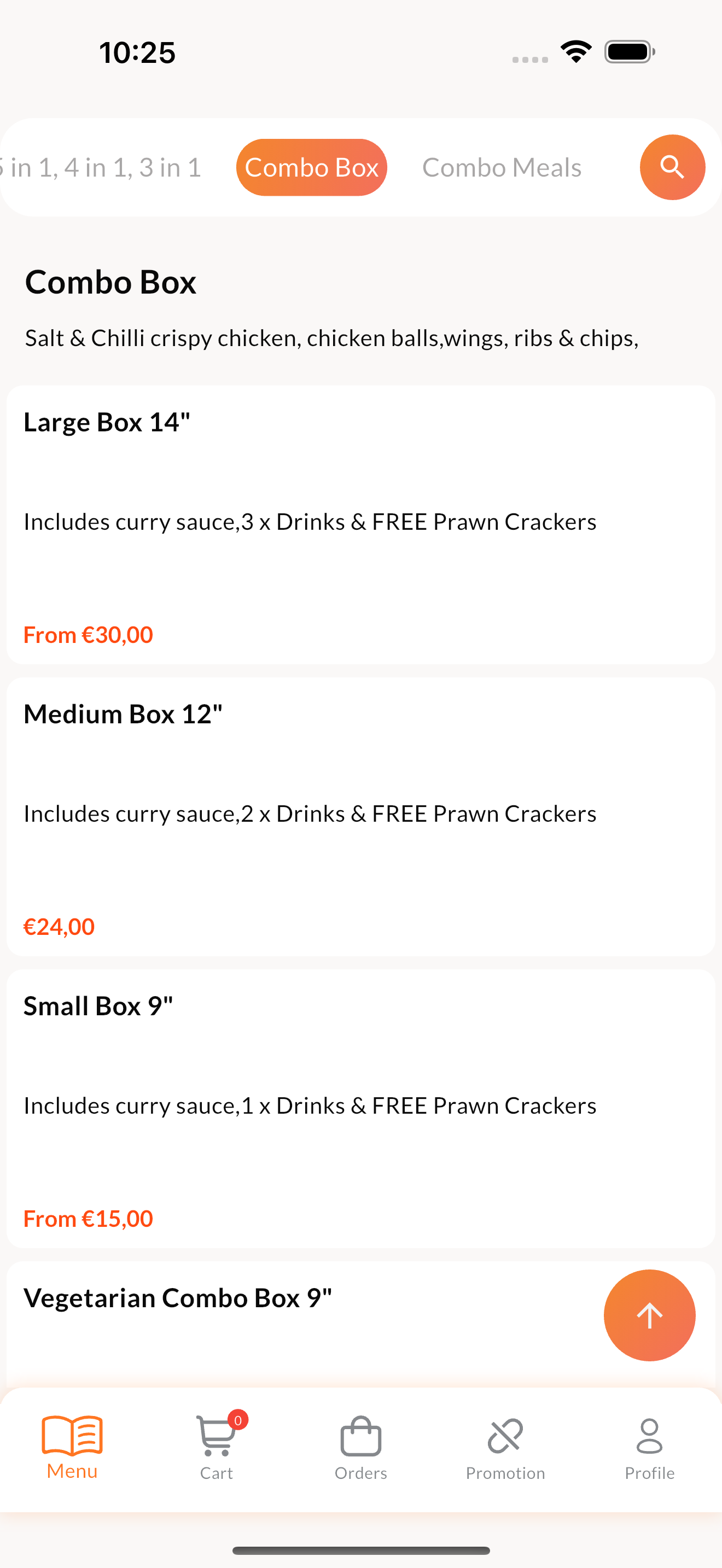
Task: Tap the Wi-Fi status icon
Action: [576, 51]
